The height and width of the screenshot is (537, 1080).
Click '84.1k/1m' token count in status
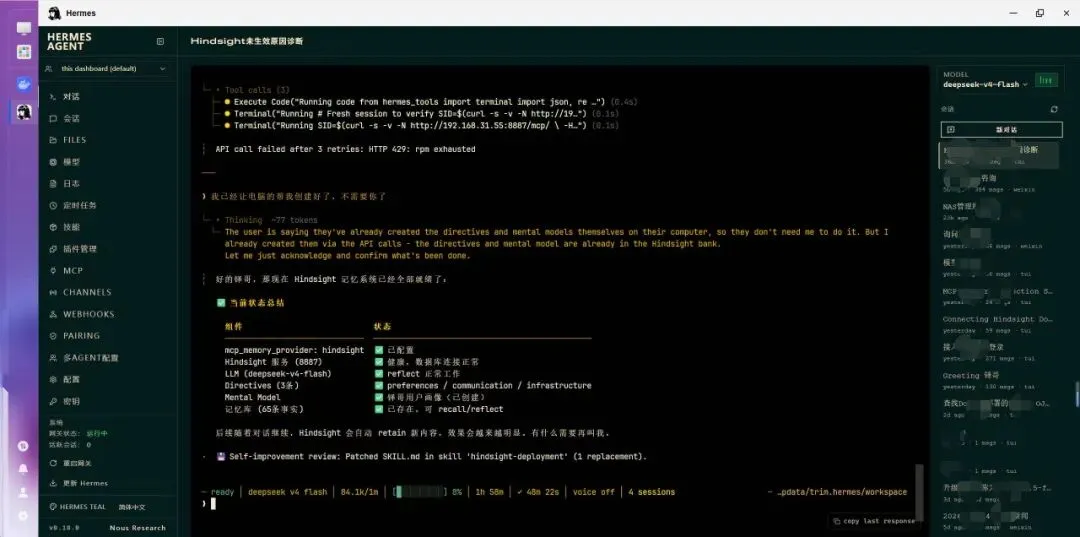click(360, 492)
